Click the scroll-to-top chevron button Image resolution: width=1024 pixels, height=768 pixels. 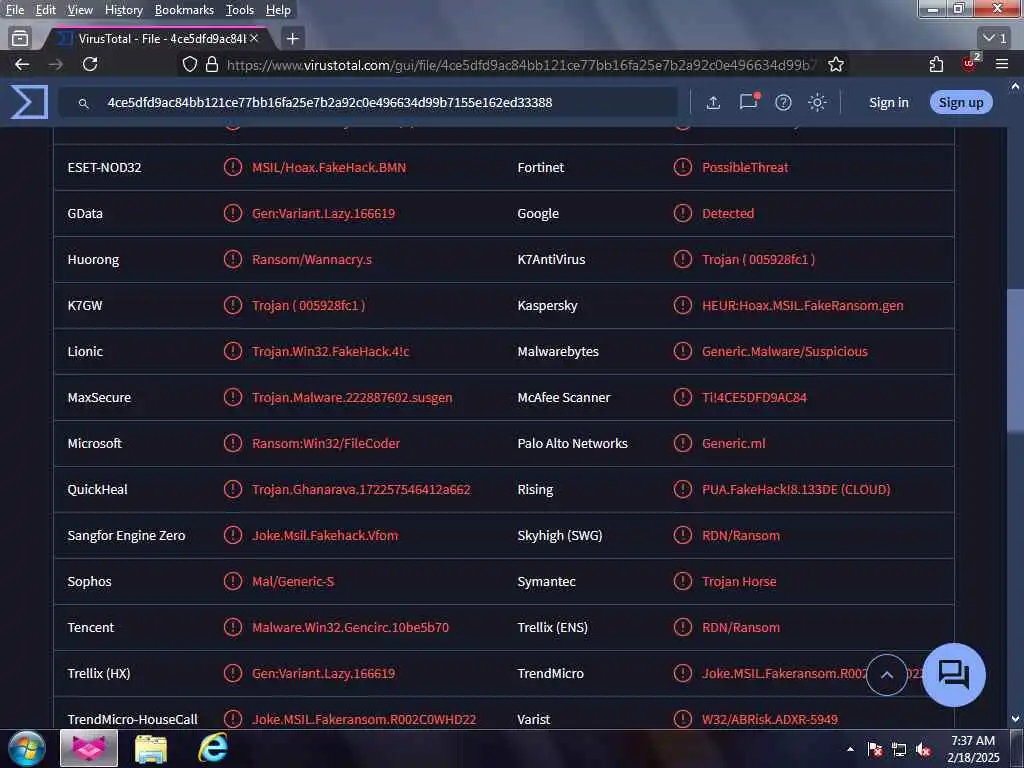pyautogui.click(x=886, y=675)
